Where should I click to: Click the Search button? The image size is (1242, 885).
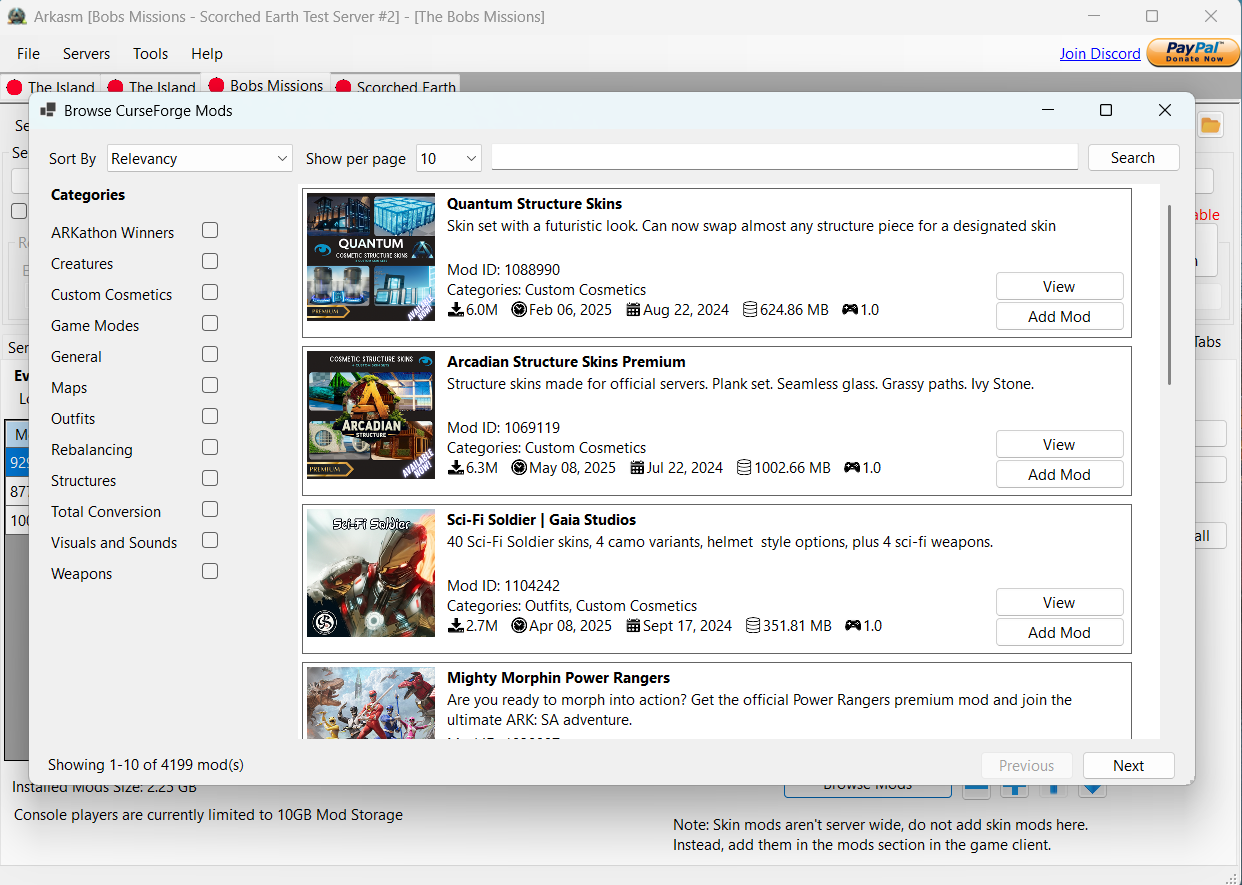pyautogui.click(x=1132, y=158)
